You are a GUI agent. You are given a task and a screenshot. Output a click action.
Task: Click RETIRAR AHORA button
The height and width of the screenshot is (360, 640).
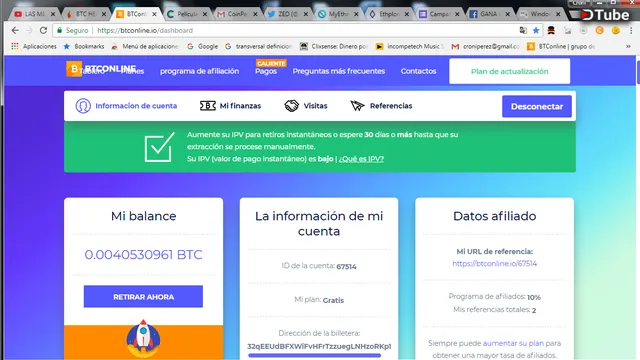point(143,297)
